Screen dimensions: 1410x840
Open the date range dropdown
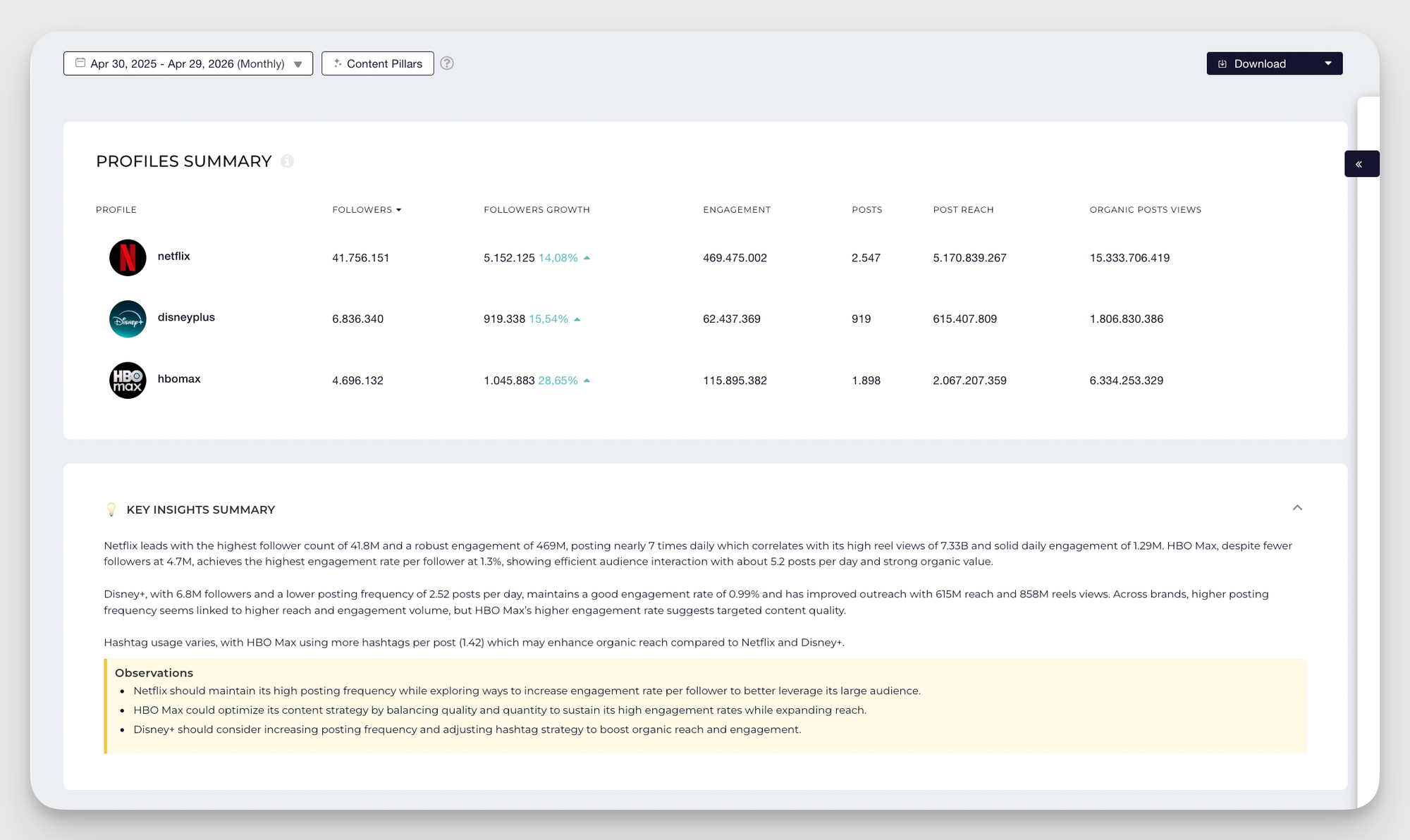click(x=188, y=63)
